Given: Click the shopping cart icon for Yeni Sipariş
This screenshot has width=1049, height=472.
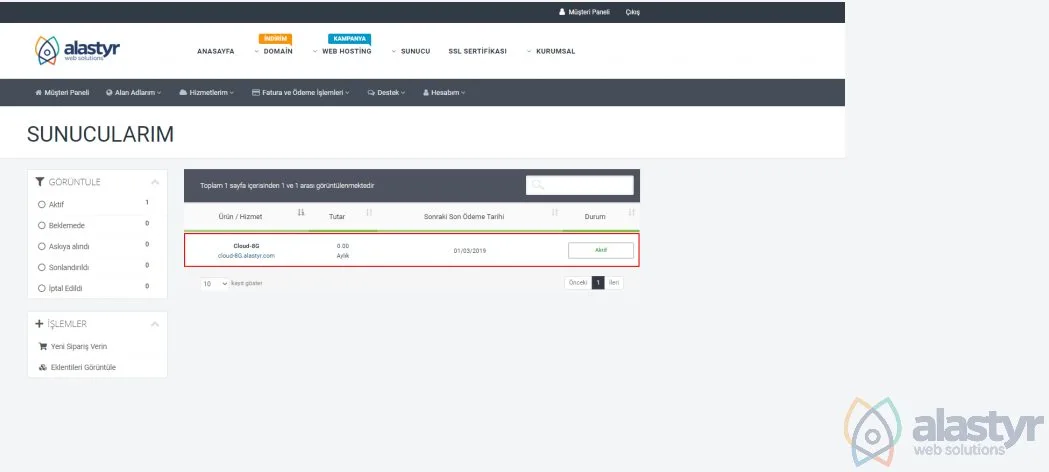Looking at the screenshot, I should (x=43, y=346).
